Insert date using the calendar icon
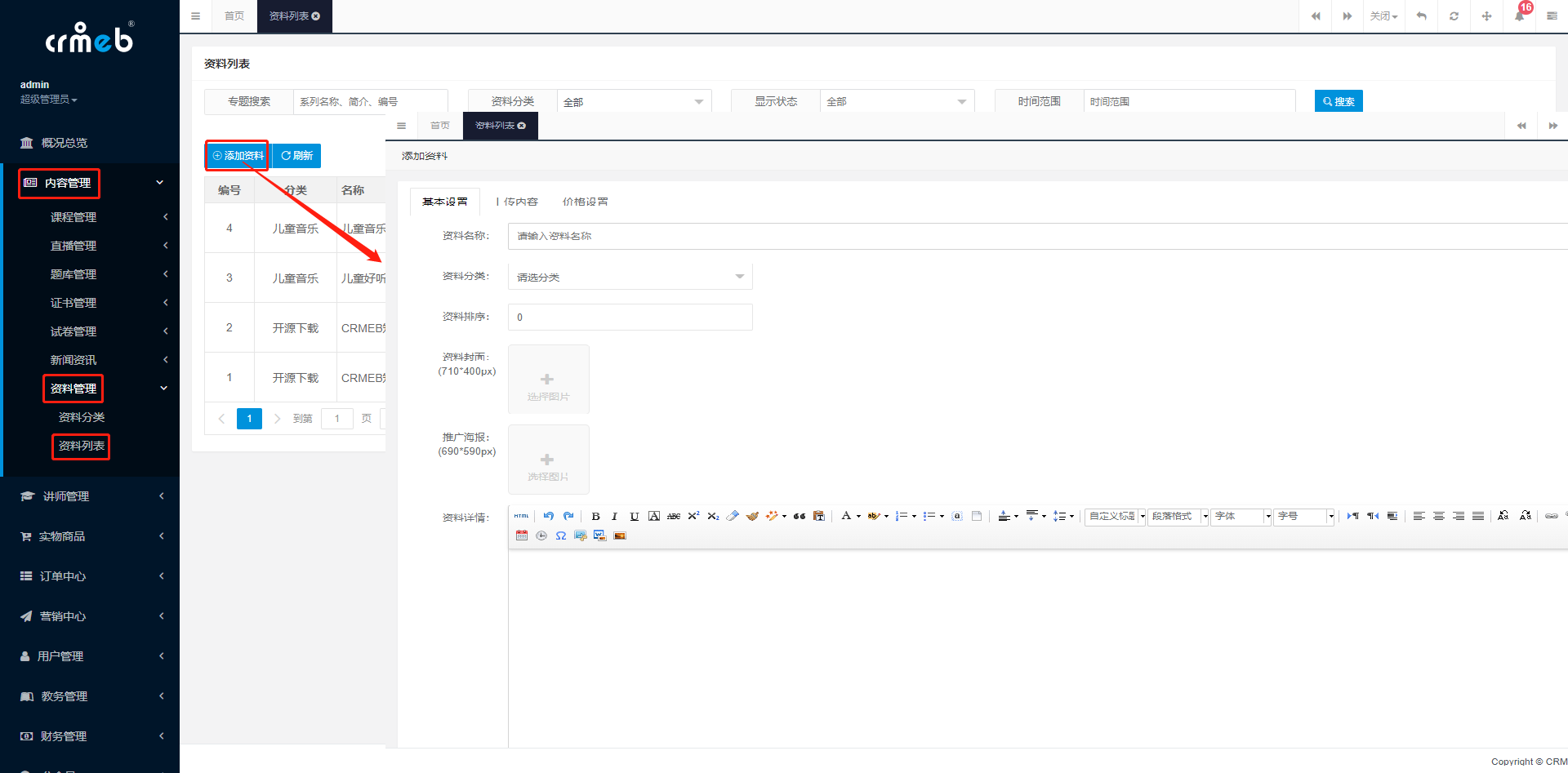This screenshot has width=1568, height=773. pos(522,536)
